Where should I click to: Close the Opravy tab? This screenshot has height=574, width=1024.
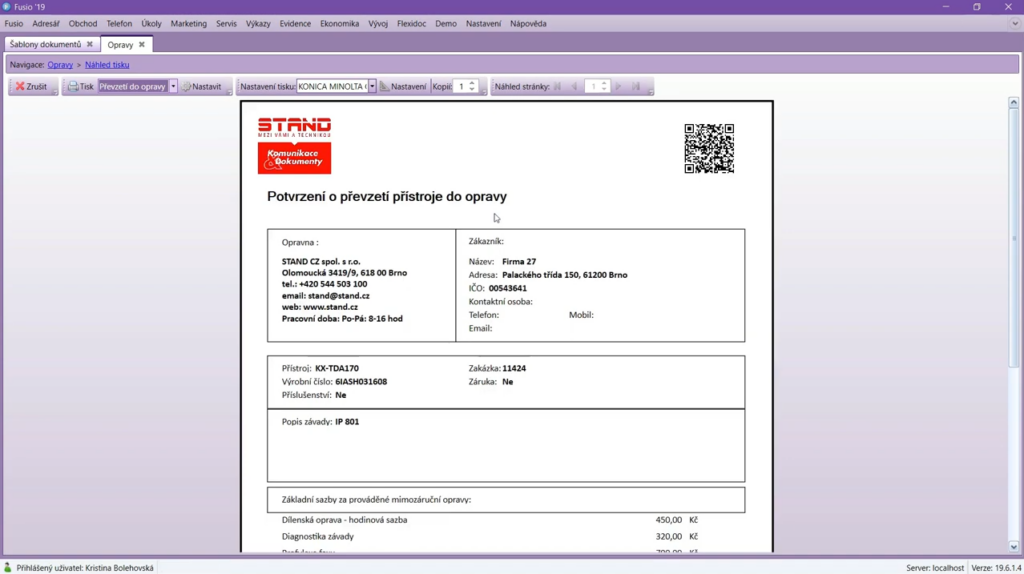pyautogui.click(x=142, y=44)
